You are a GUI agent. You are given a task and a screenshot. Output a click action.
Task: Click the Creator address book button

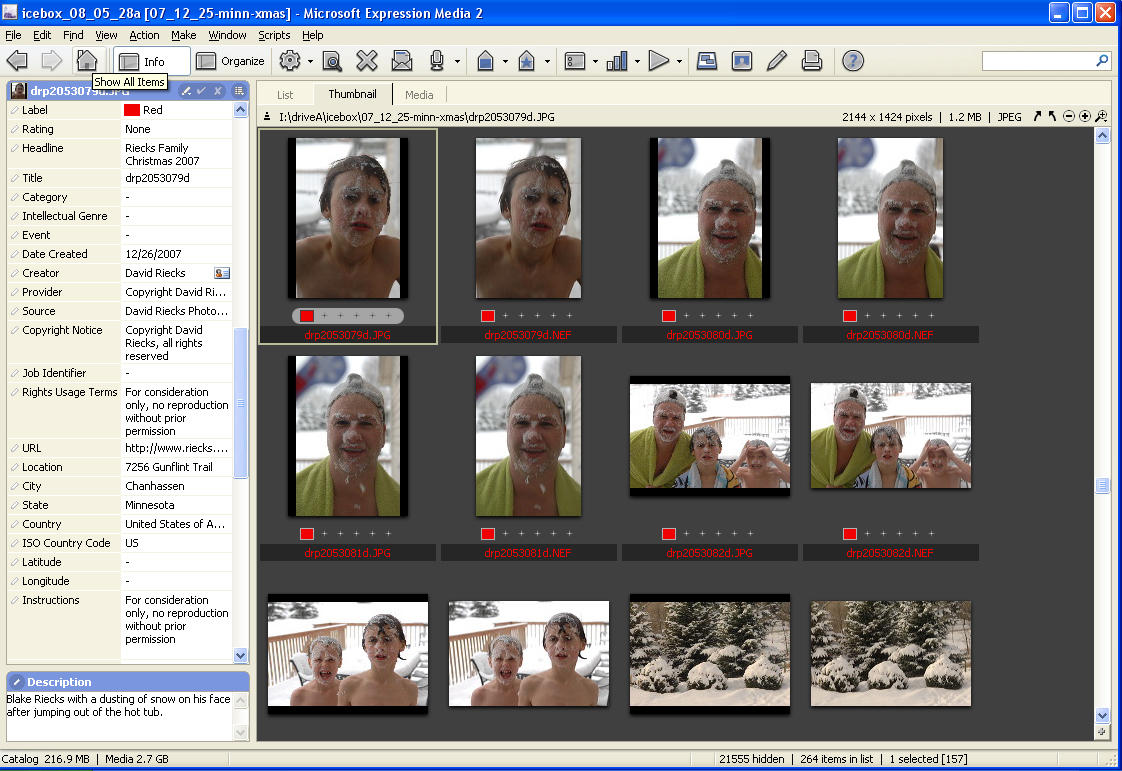pos(222,273)
